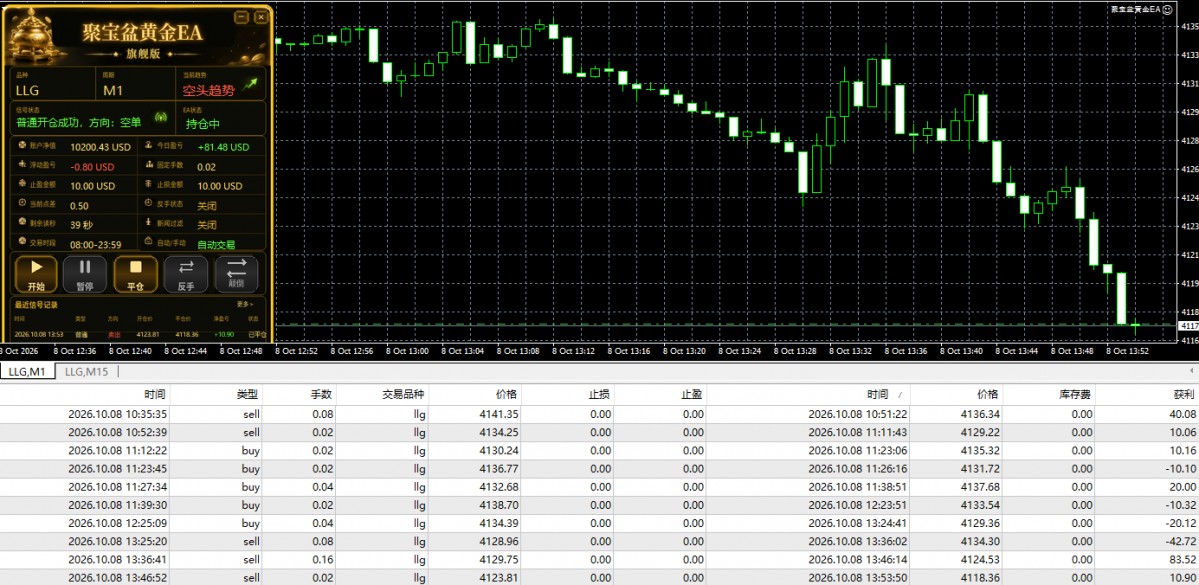Click the 浮动盈亏 floating profit icon
The image size is (1199, 585).
click(22, 164)
